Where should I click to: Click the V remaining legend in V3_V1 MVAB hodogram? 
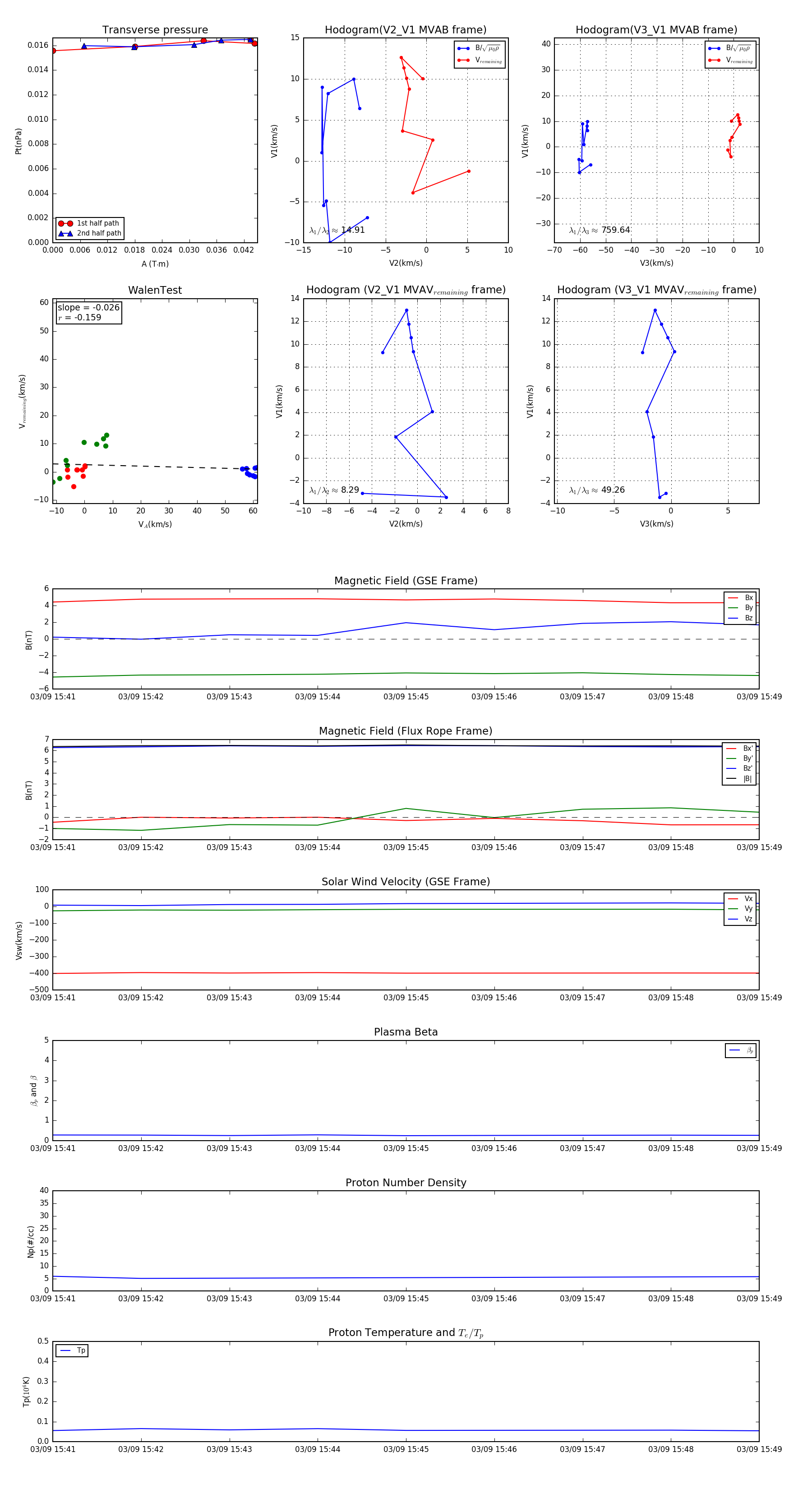pos(730,60)
